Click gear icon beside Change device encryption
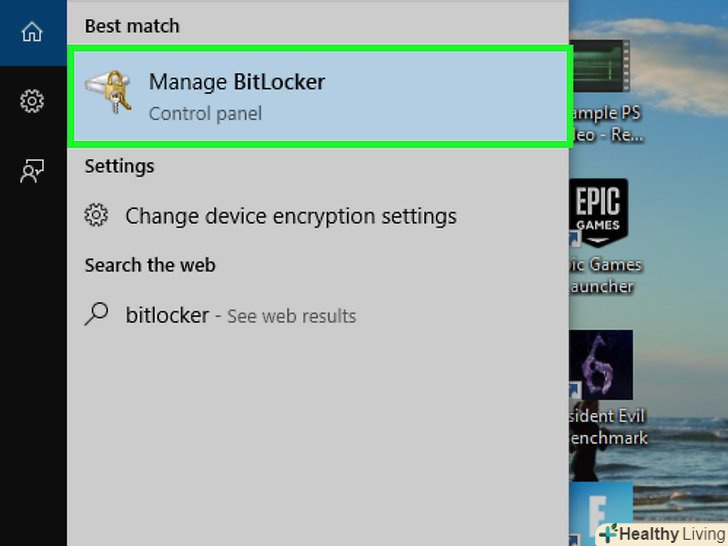728x546 pixels. coord(96,215)
